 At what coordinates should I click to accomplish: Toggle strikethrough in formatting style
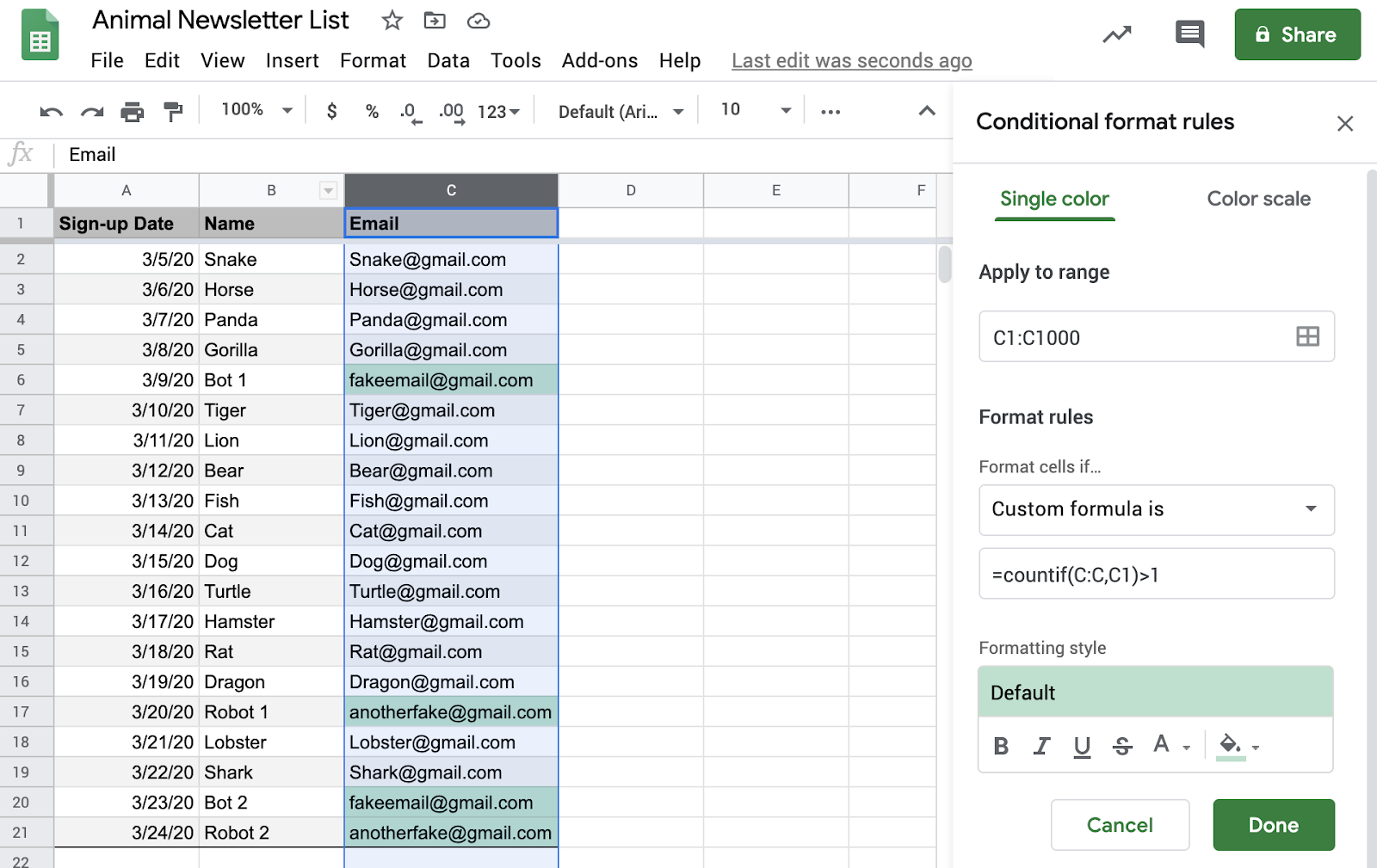(1122, 746)
